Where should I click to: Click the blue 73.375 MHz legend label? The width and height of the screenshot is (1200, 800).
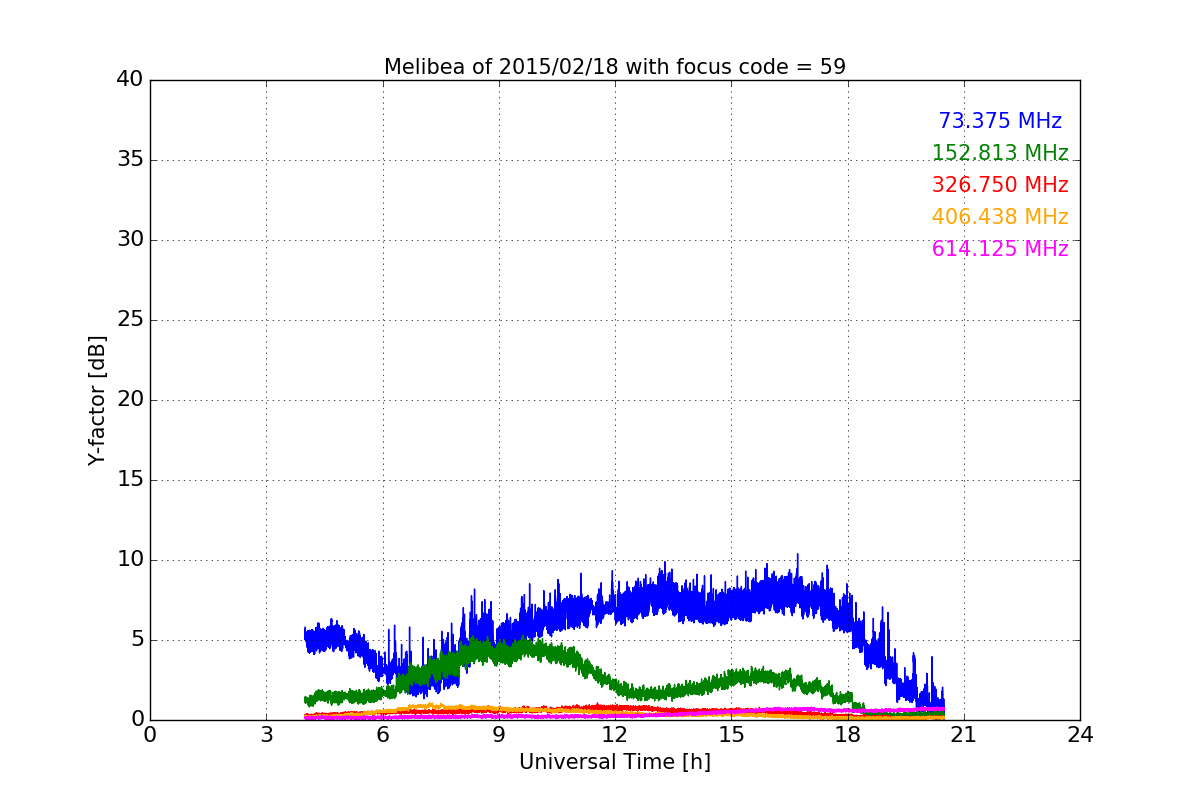click(x=1000, y=121)
